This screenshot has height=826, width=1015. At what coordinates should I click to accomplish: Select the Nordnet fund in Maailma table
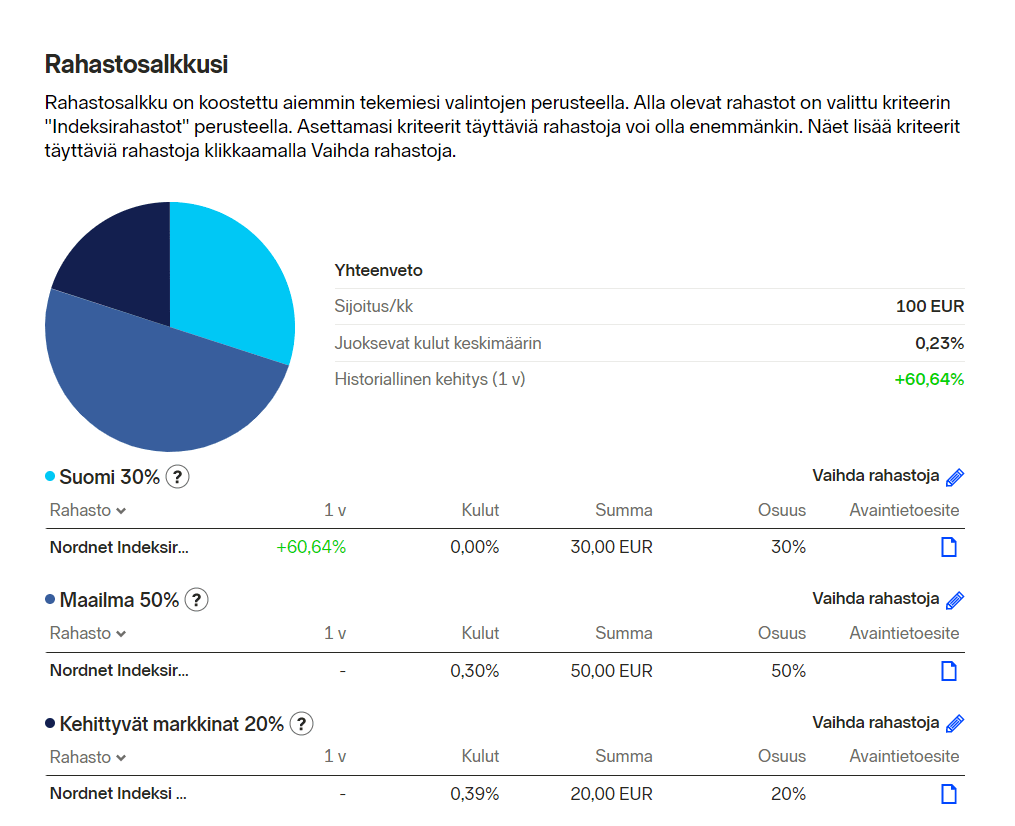coord(119,670)
